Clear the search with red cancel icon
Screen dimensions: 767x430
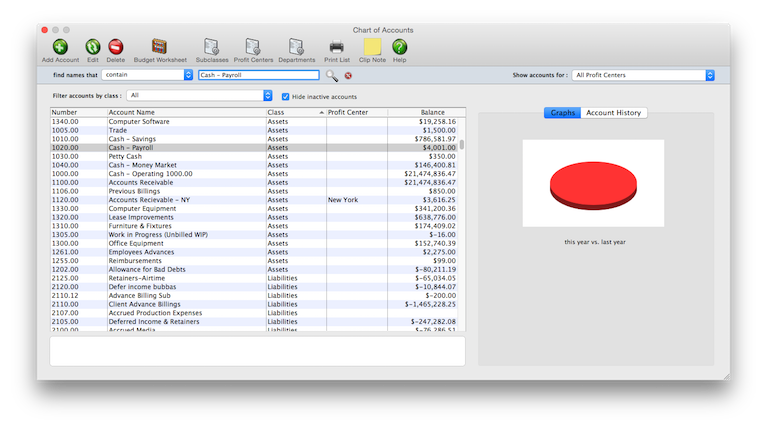coord(348,75)
